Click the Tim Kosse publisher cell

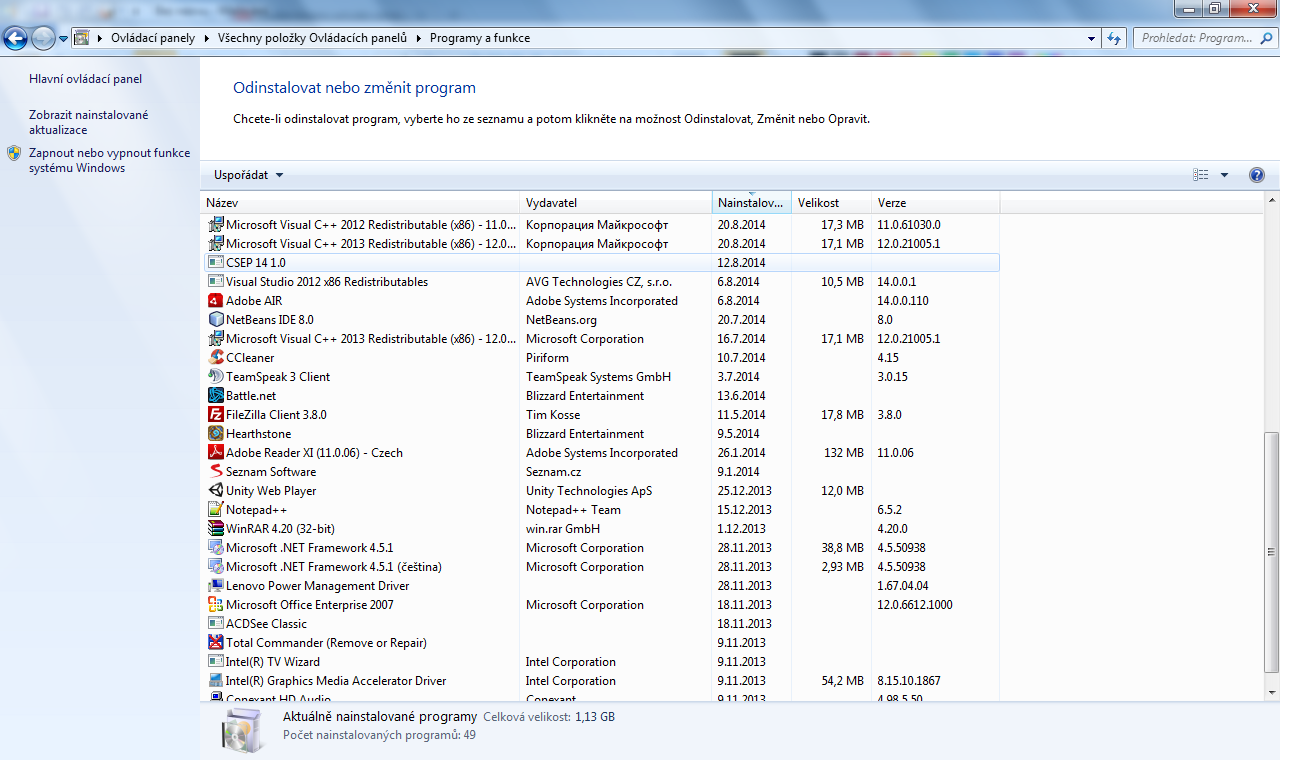pos(553,415)
